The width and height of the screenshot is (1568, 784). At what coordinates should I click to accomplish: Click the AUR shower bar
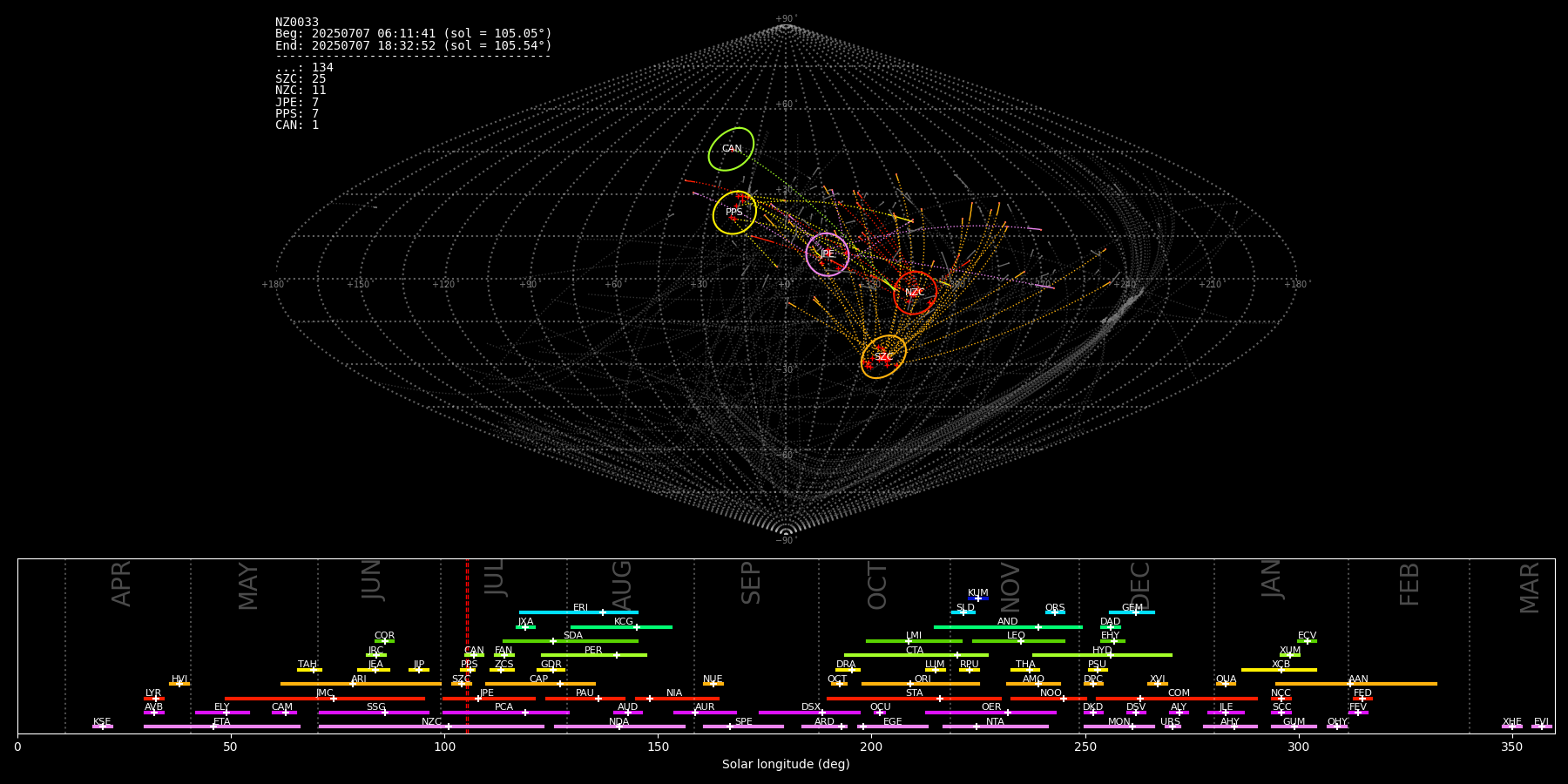pyautogui.click(x=705, y=713)
